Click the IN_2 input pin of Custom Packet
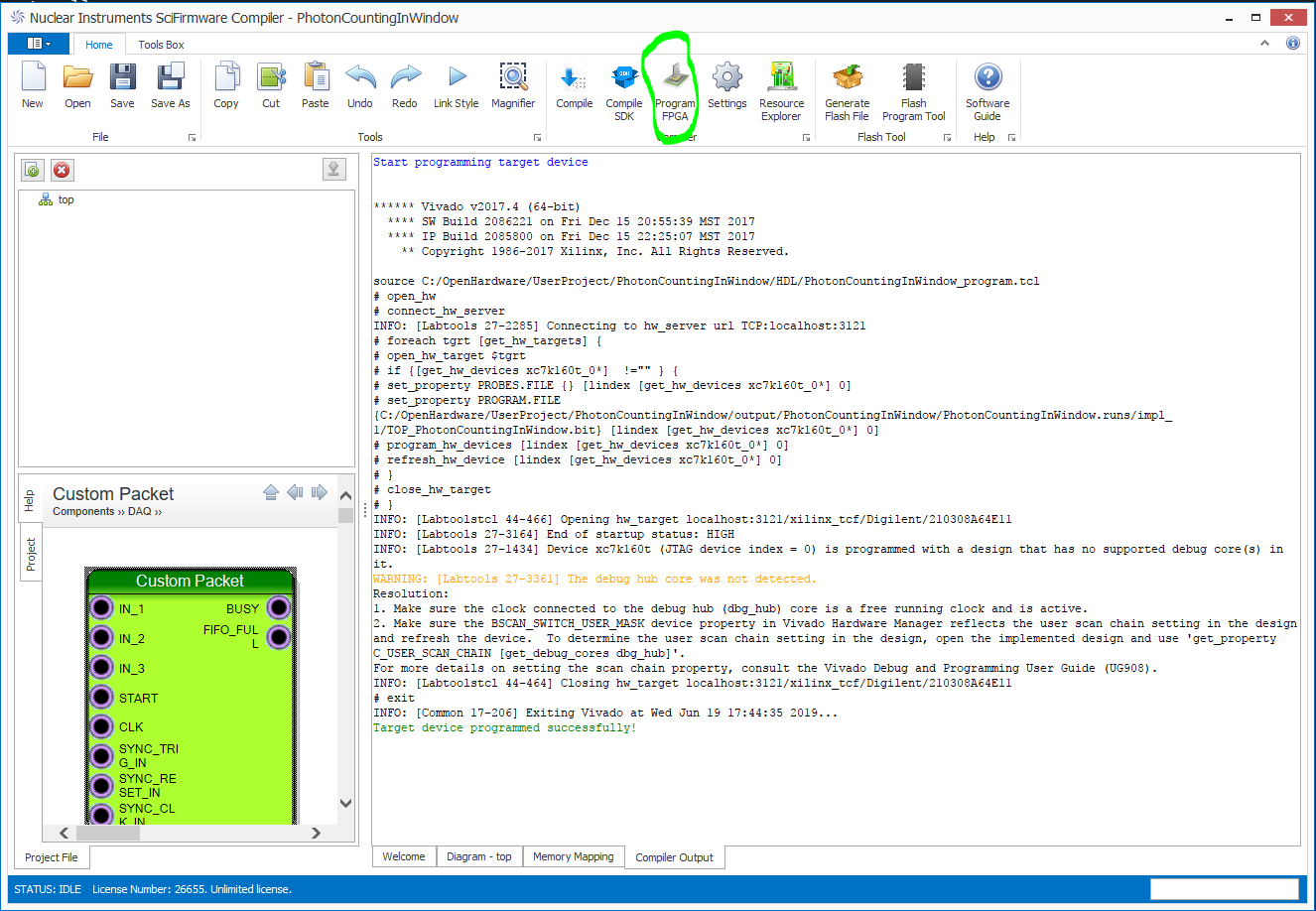 [101, 637]
